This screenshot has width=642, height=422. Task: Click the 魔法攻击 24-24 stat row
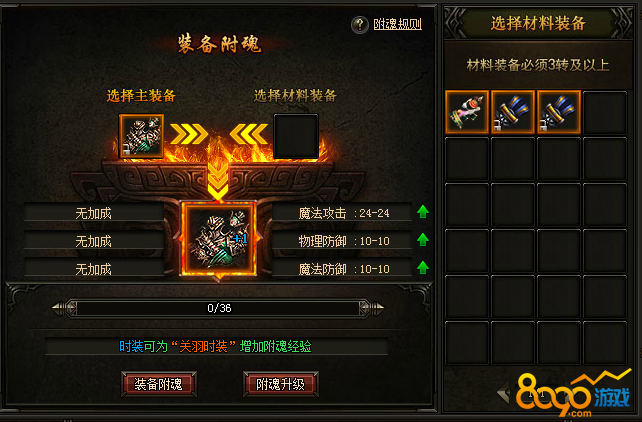[x=342, y=213]
